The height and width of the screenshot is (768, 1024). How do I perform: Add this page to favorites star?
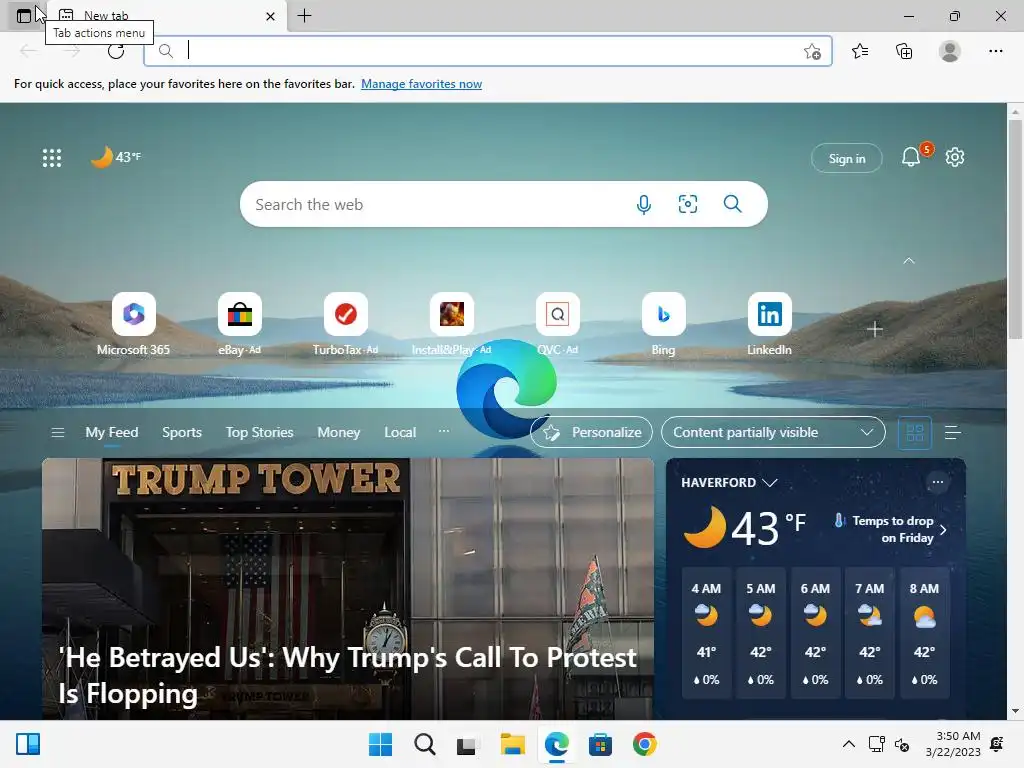tap(812, 52)
